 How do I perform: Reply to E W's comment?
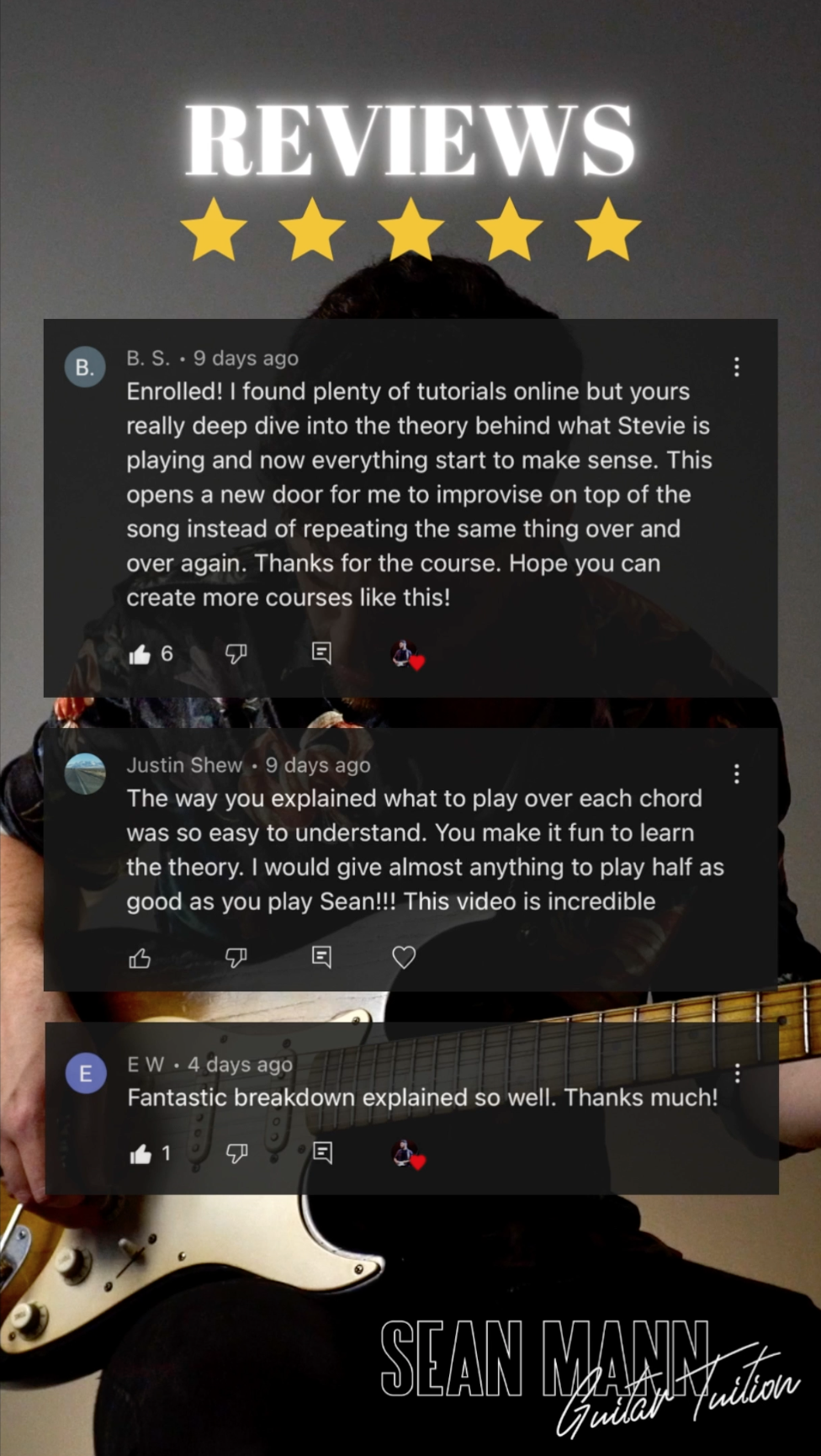pos(322,1152)
